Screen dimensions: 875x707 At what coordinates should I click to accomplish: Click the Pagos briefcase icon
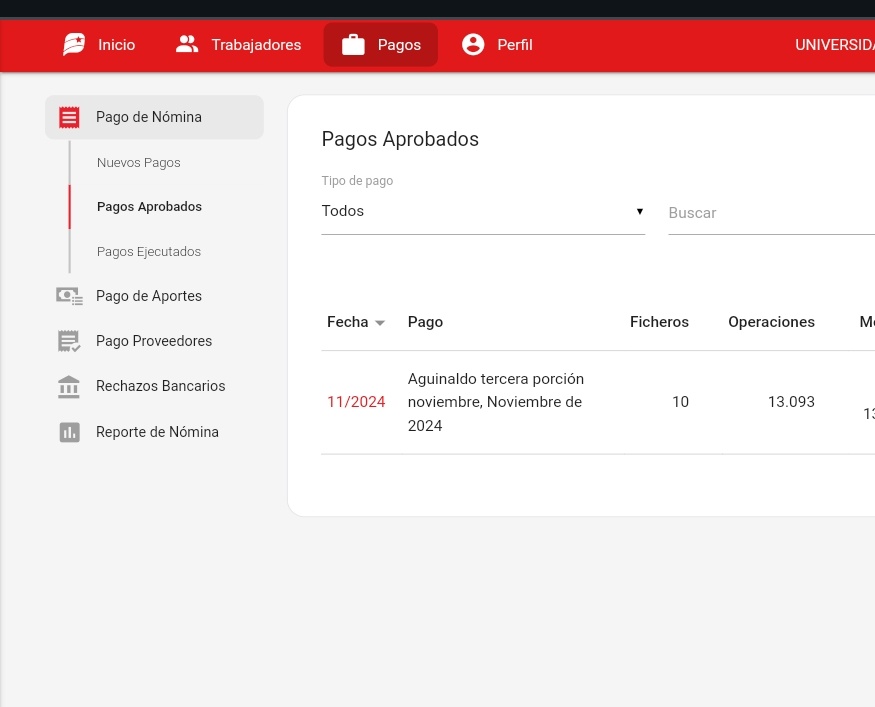click(353, 45)
